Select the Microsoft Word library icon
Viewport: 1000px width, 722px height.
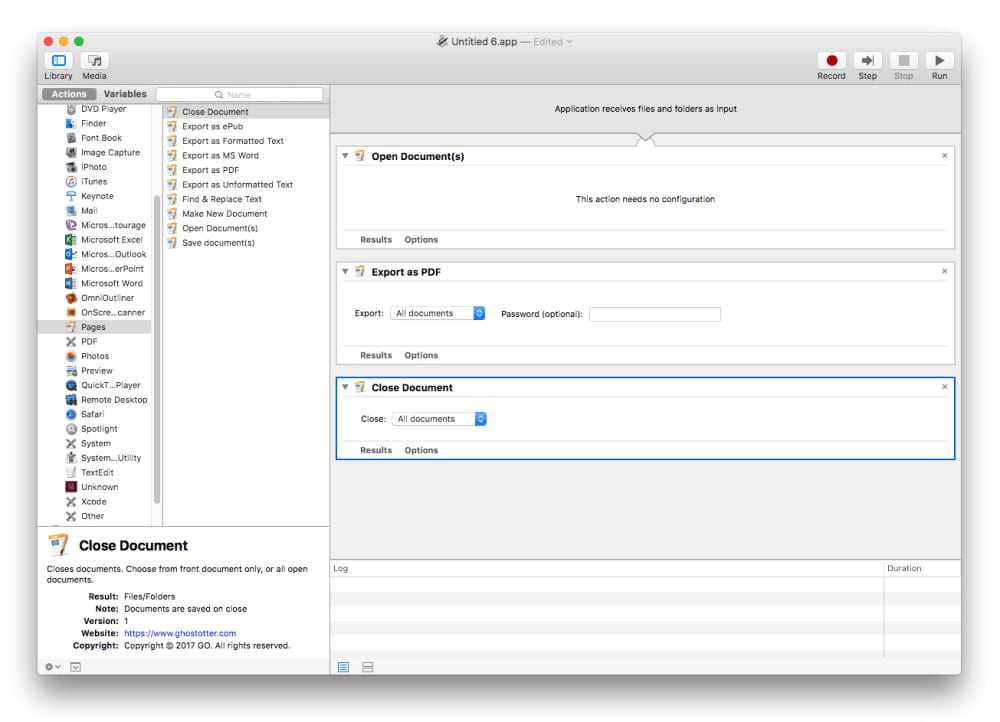click(x=71, y=283)
